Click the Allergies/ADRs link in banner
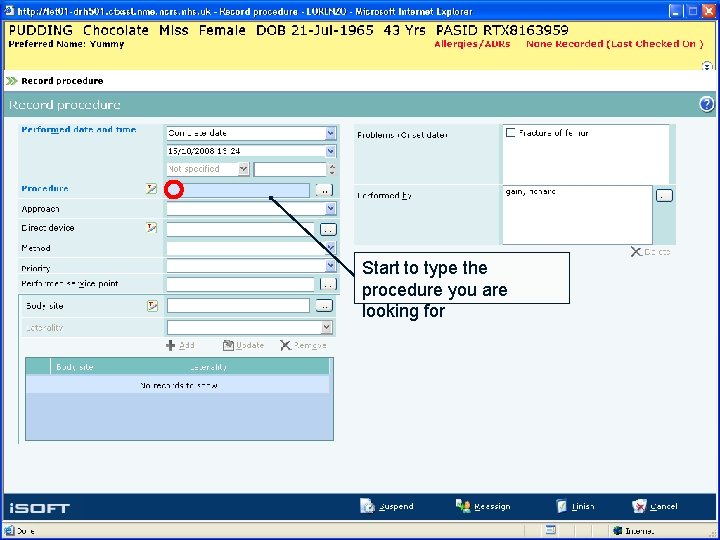 point(472,44)
